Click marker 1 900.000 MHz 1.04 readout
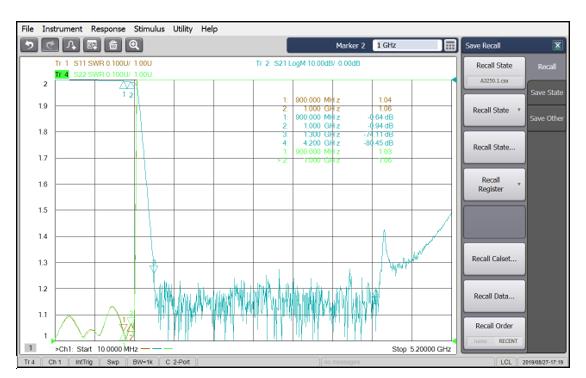This screenshot has height=378, width=586. [337, 100]
